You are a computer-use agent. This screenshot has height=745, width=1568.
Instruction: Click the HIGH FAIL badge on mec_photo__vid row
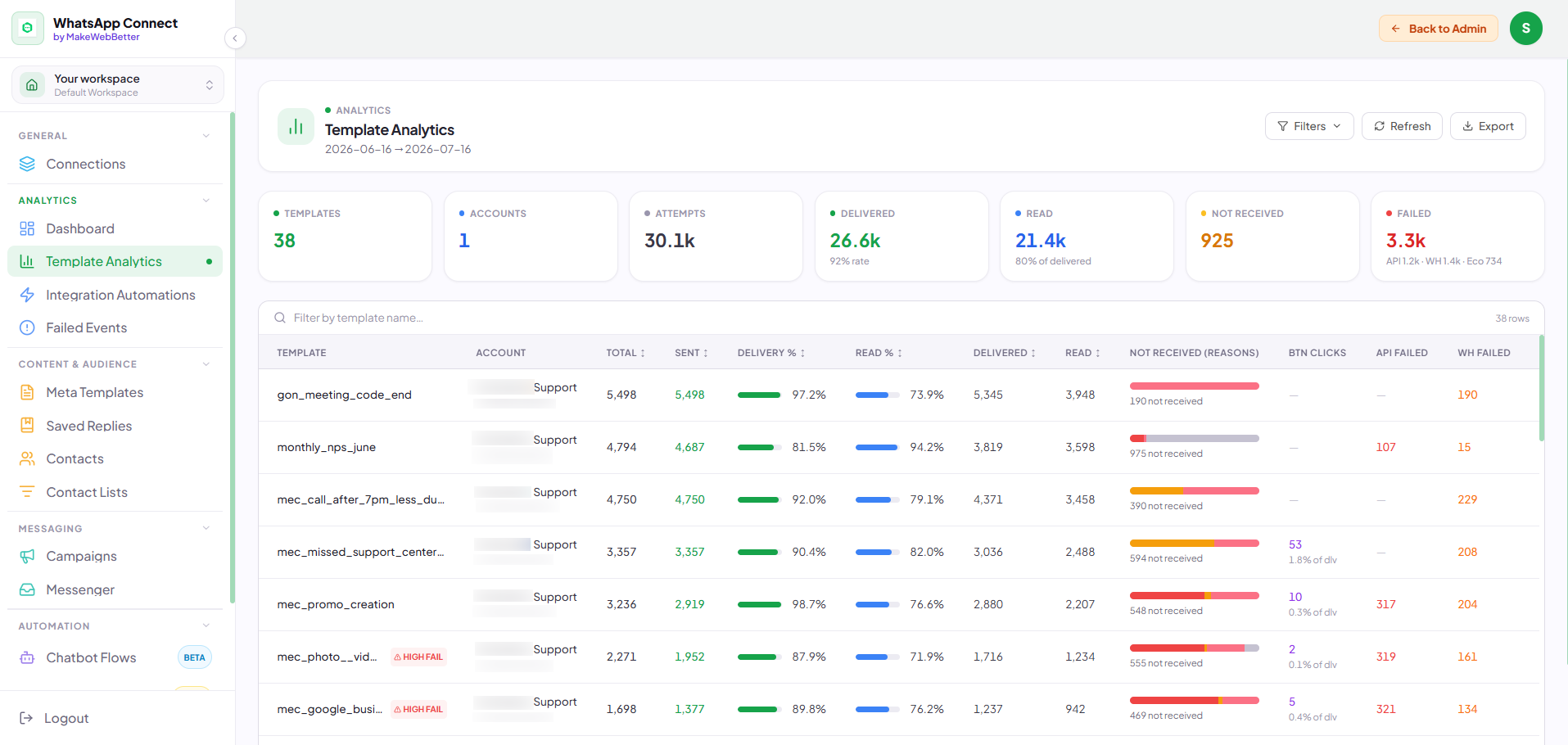418,657
